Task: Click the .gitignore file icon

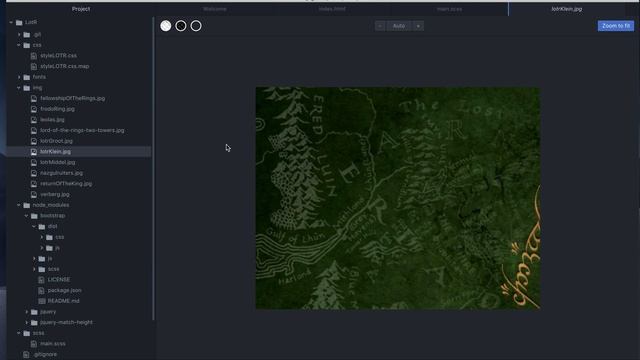Action: click(x=26, y=354)
